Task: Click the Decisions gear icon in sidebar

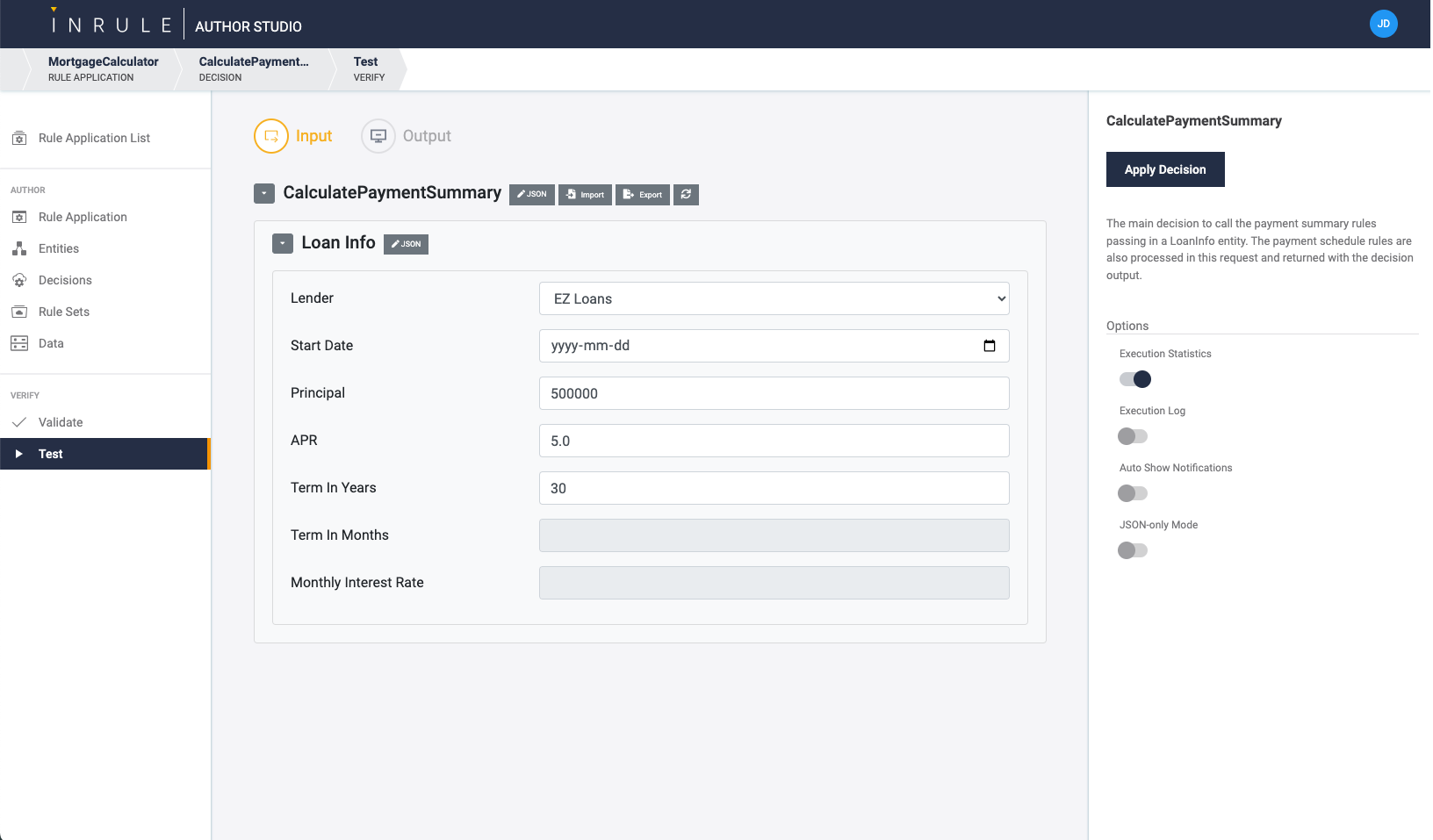Action: pyautogui.click(x=19, y=280)
